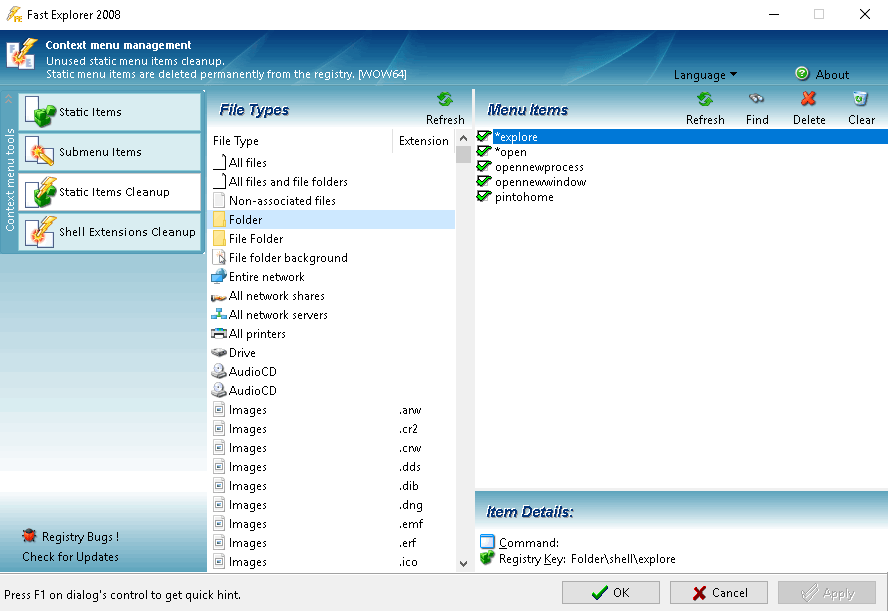The width and height of the screenshot is (888, 611).
Task: Click the Cancel button
Action: pyautogui.click(x=719, y=592)
